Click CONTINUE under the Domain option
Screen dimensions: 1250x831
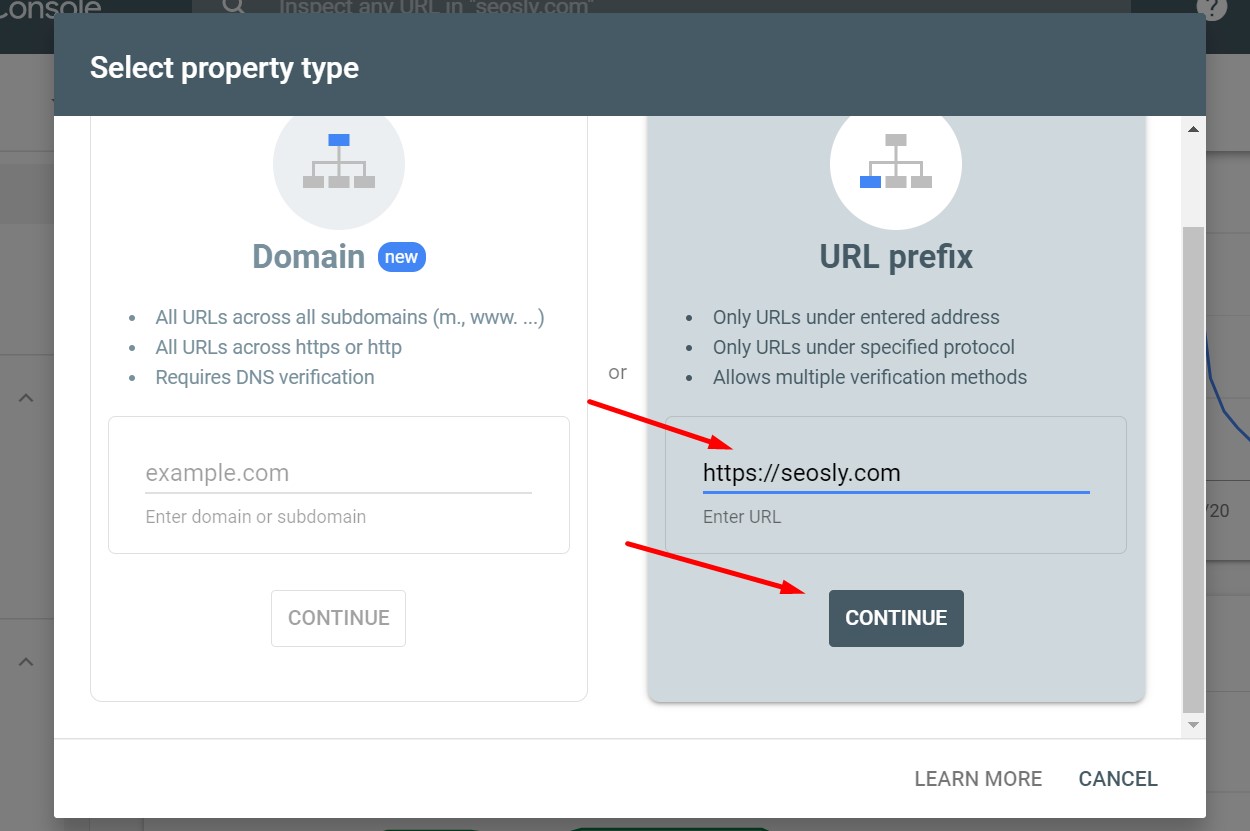click(x=338, y=618)
